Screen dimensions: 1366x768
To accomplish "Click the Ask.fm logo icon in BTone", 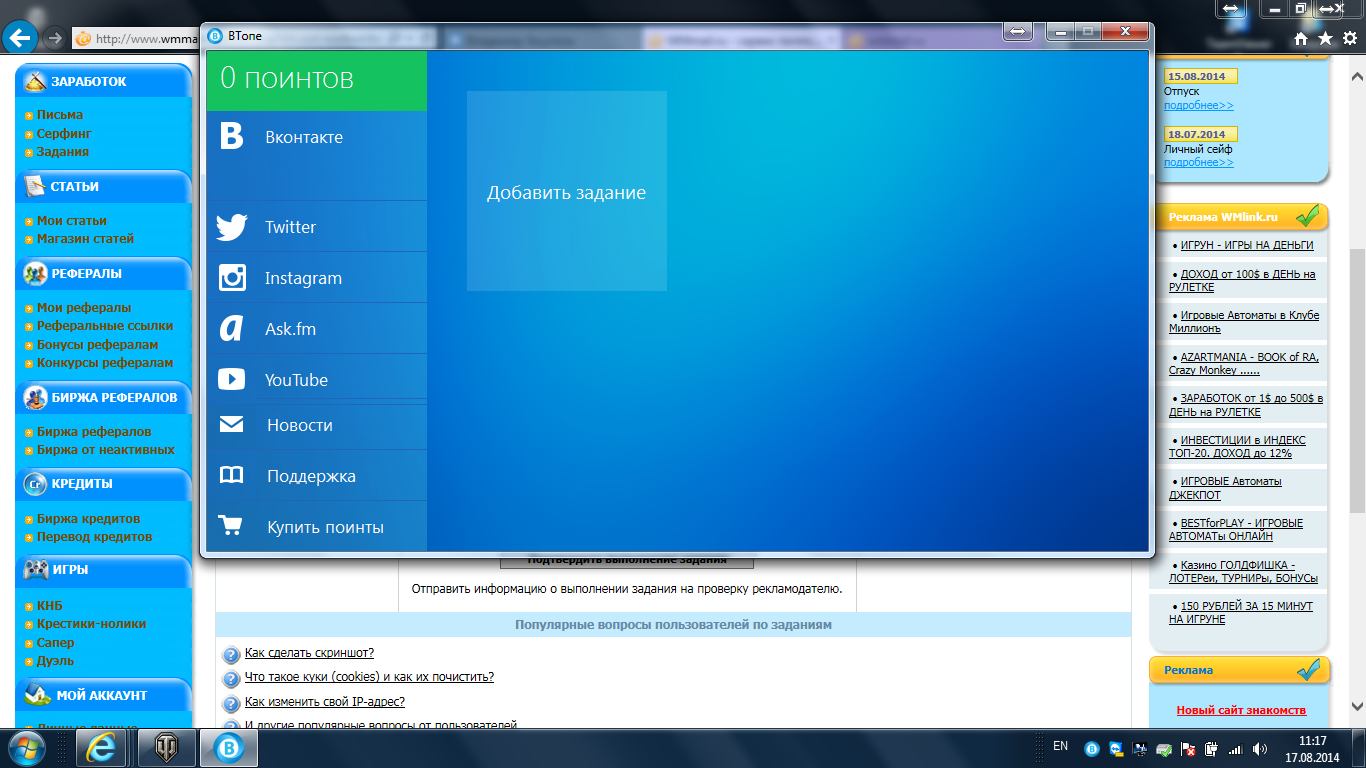I will pos(232,329).
